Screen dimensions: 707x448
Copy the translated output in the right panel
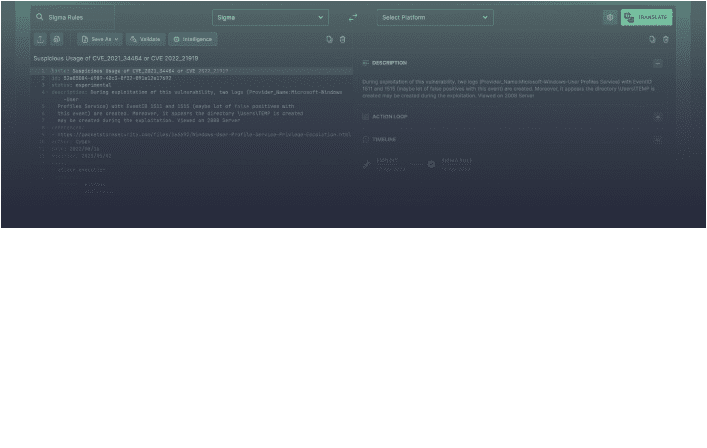(x=652, y=39)
